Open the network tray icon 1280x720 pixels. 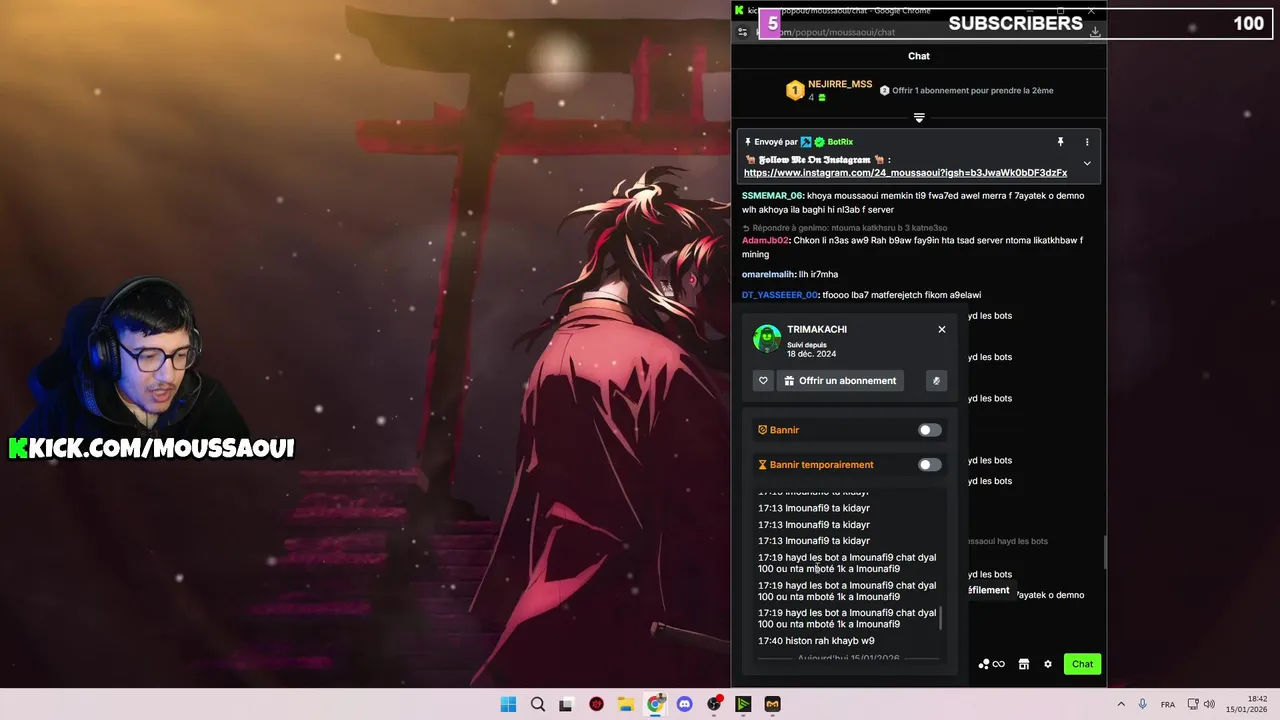(1194, 704)
